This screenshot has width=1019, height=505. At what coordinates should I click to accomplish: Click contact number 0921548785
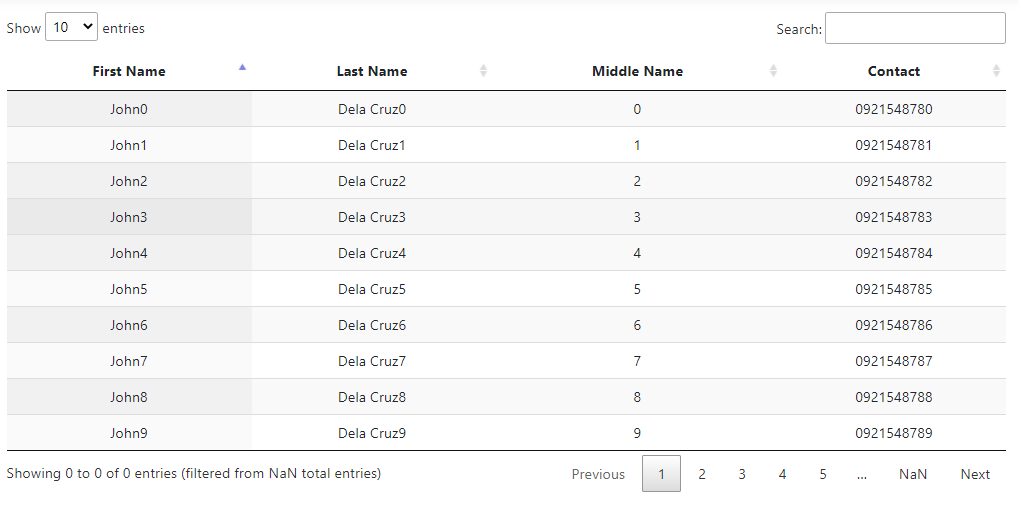893,289
